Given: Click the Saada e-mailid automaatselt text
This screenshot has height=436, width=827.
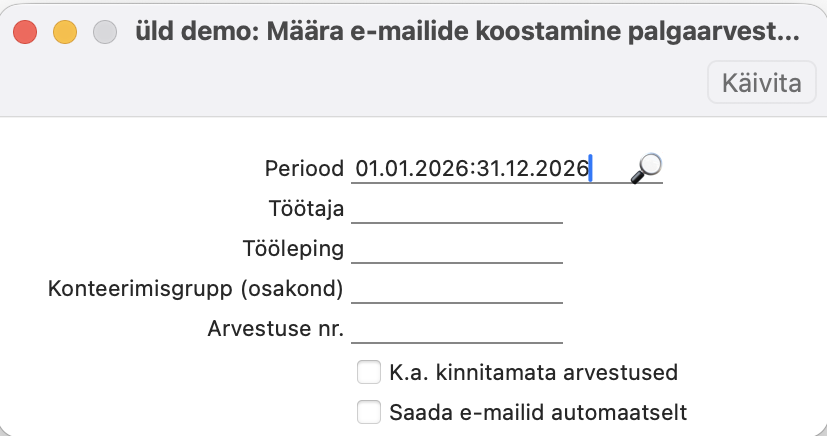Looking at the screenshot, I should point(538,412).
